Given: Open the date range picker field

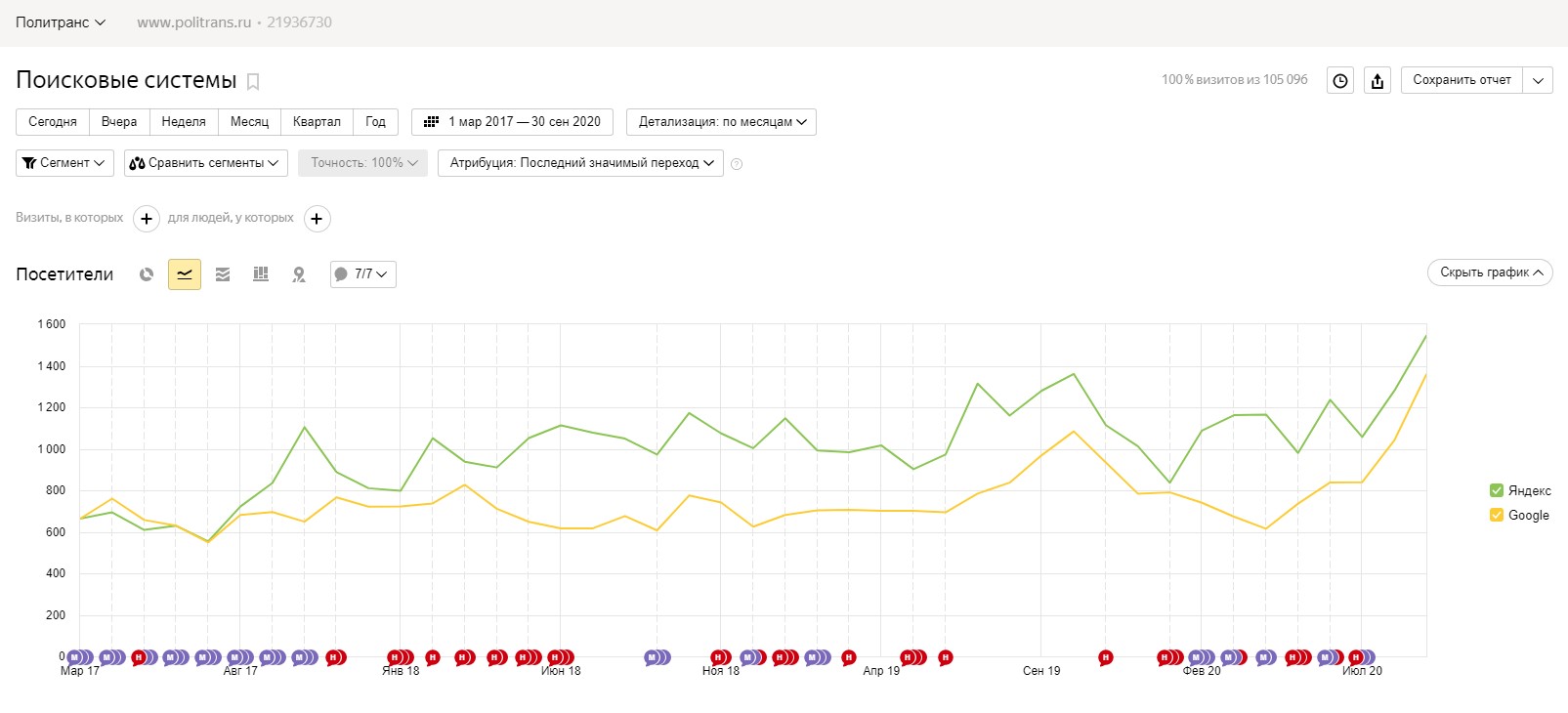Looking at the screenshot, I should click(513, 122).
